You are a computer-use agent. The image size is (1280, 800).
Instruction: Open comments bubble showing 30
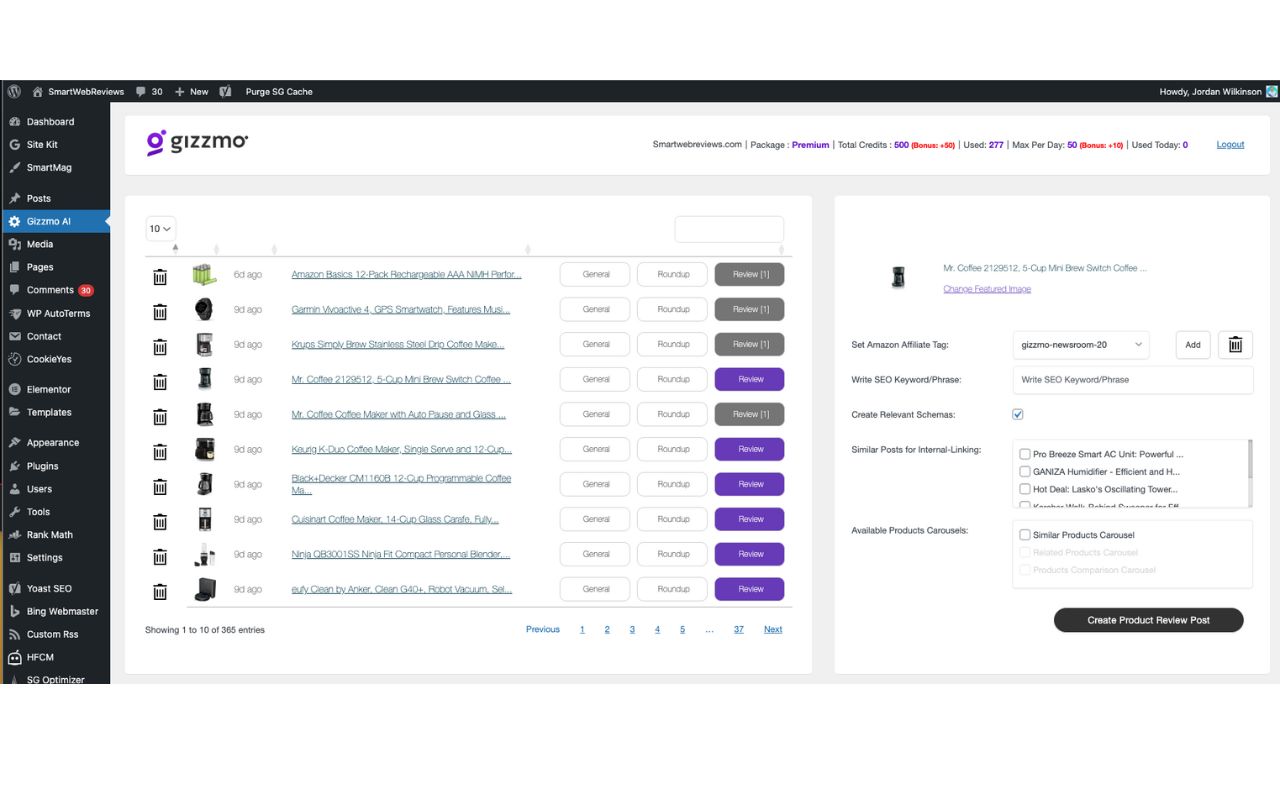(x=149, y=91)
